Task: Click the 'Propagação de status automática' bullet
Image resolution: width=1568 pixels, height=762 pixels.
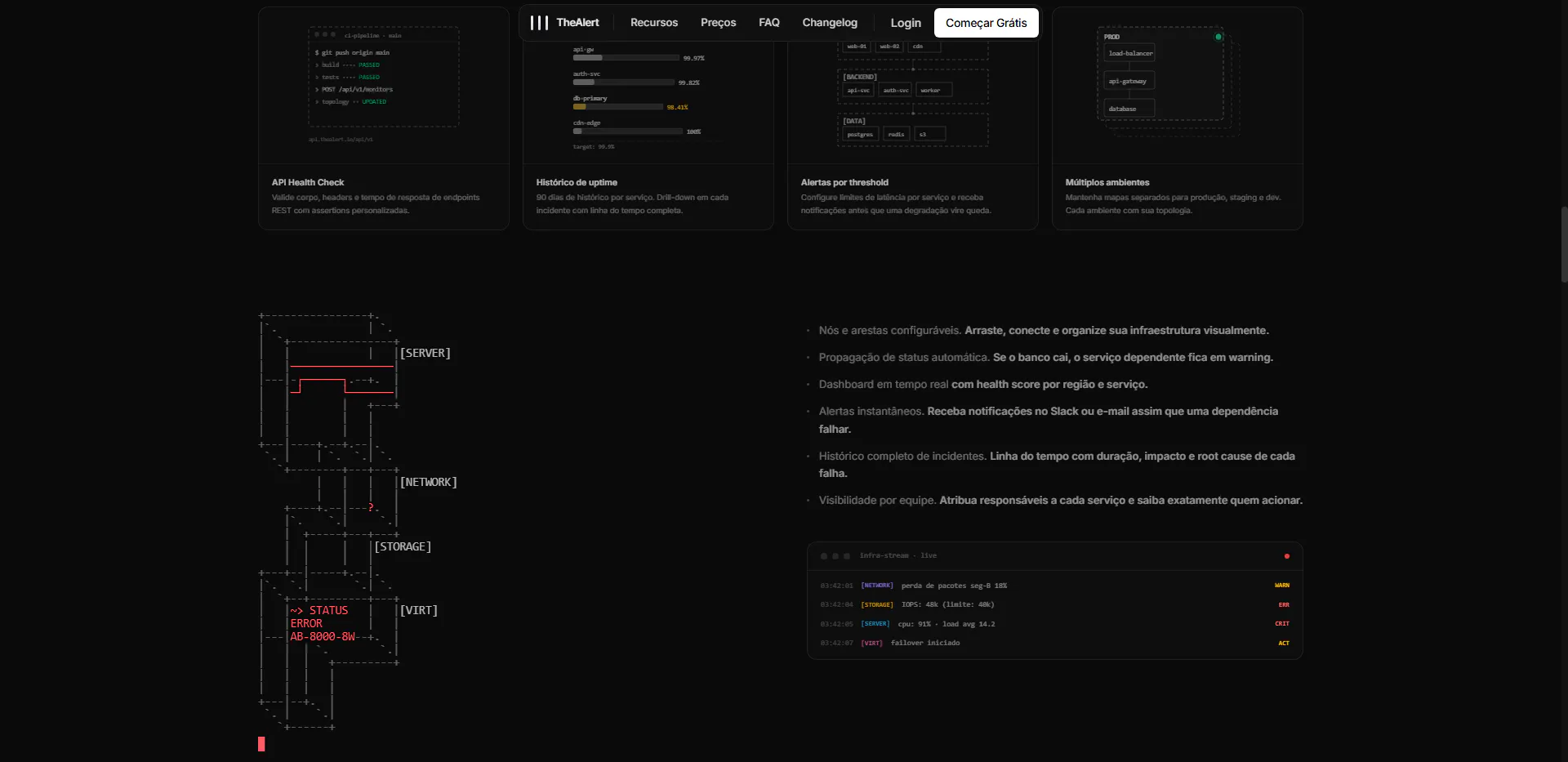Action: (1046, 357)
